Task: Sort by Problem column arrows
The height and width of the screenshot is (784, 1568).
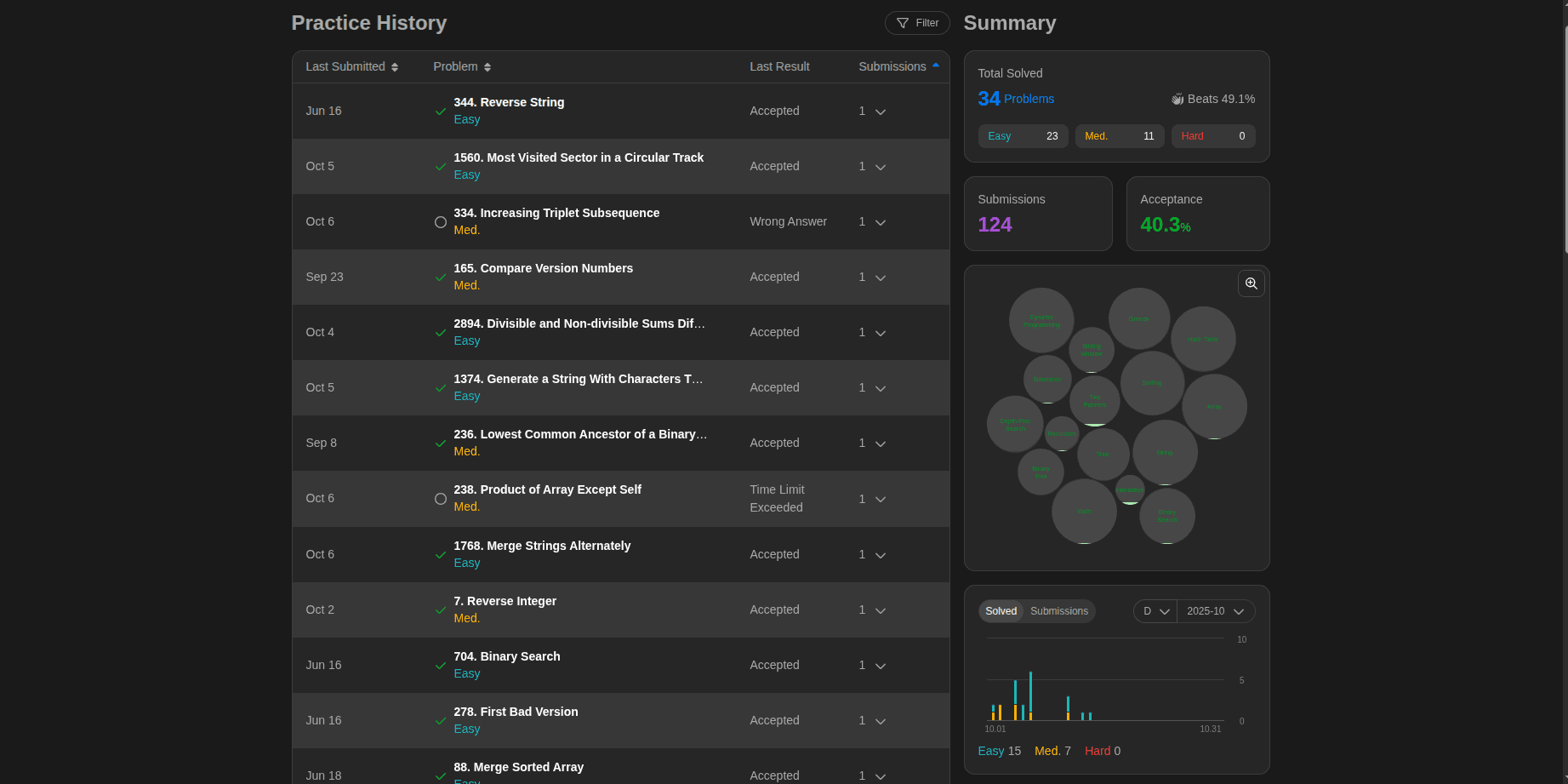Action: [488, 67]
